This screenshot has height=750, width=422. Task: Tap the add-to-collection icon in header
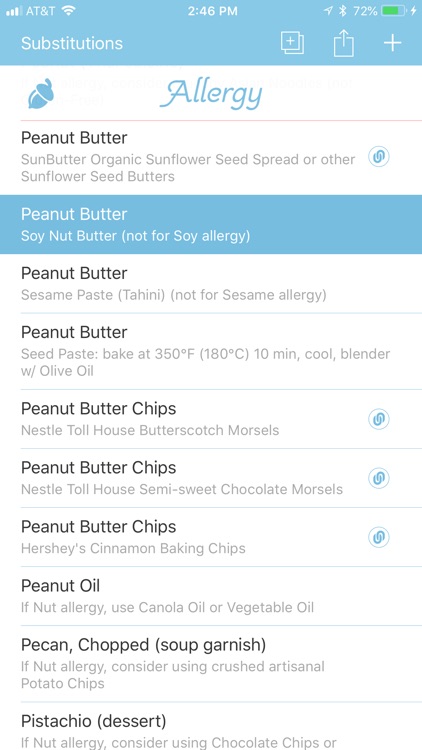coord(292,44)
